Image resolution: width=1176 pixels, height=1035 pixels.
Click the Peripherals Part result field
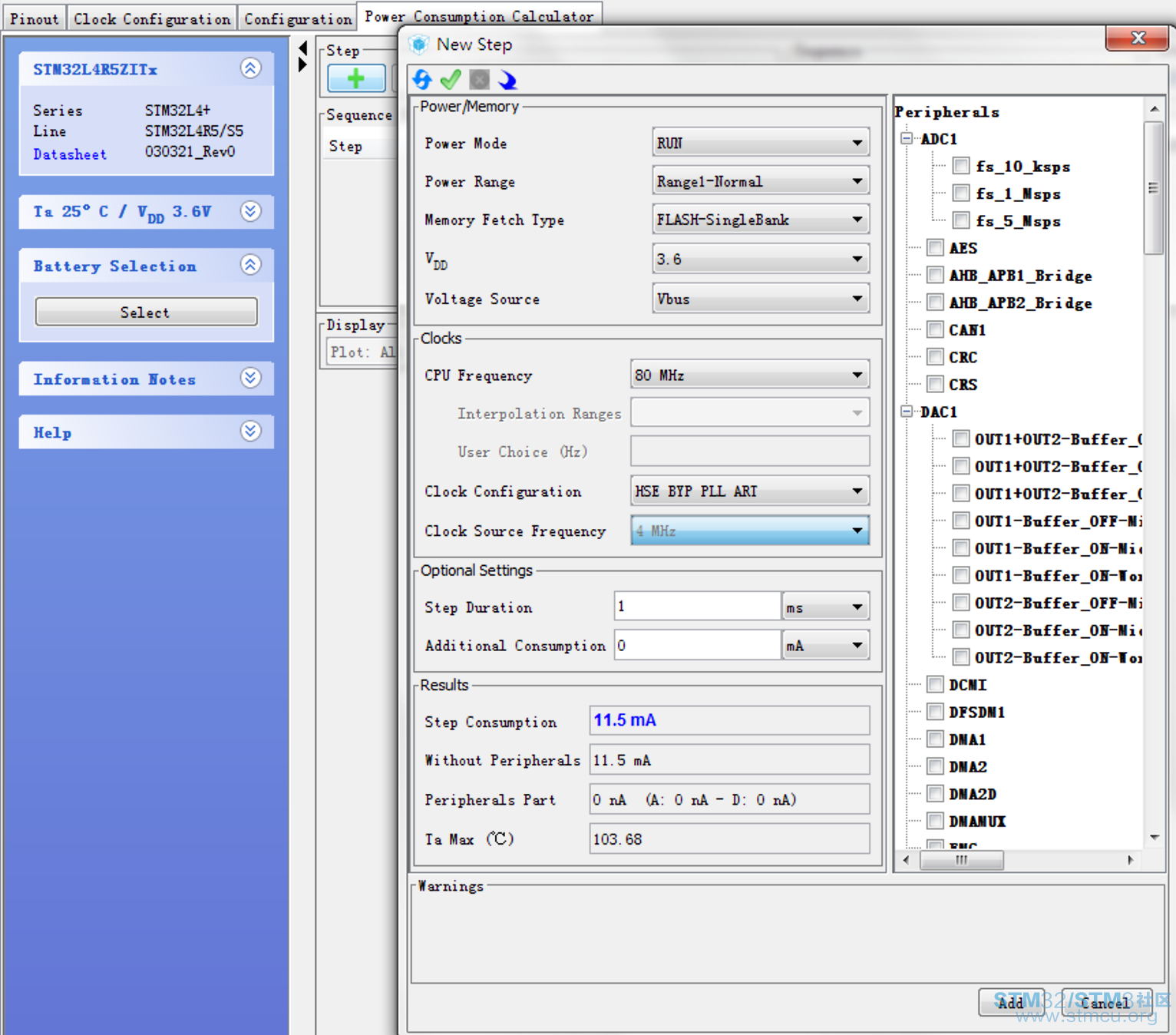(729, 799)
